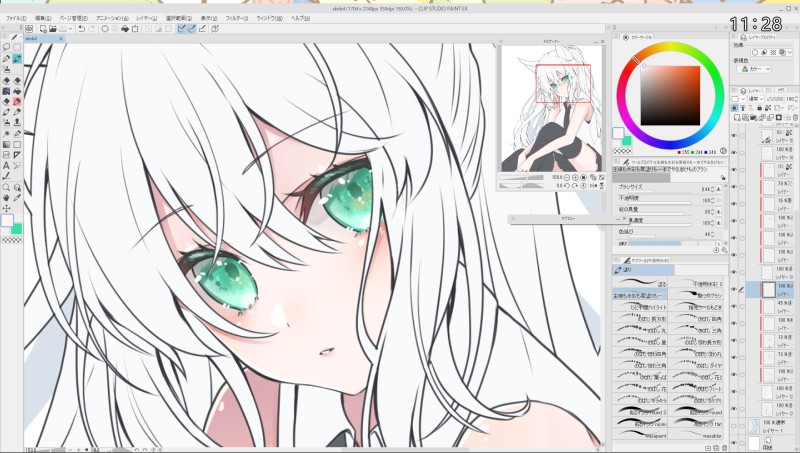Click Zoom in in Navigator panel

tap(575, 177)
